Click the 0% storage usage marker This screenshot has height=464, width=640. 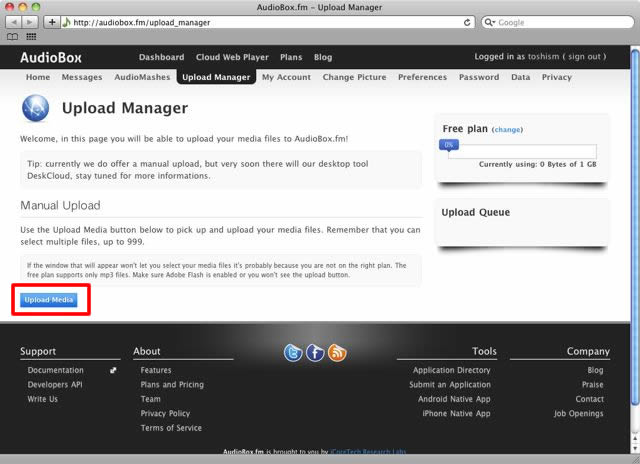449,145
